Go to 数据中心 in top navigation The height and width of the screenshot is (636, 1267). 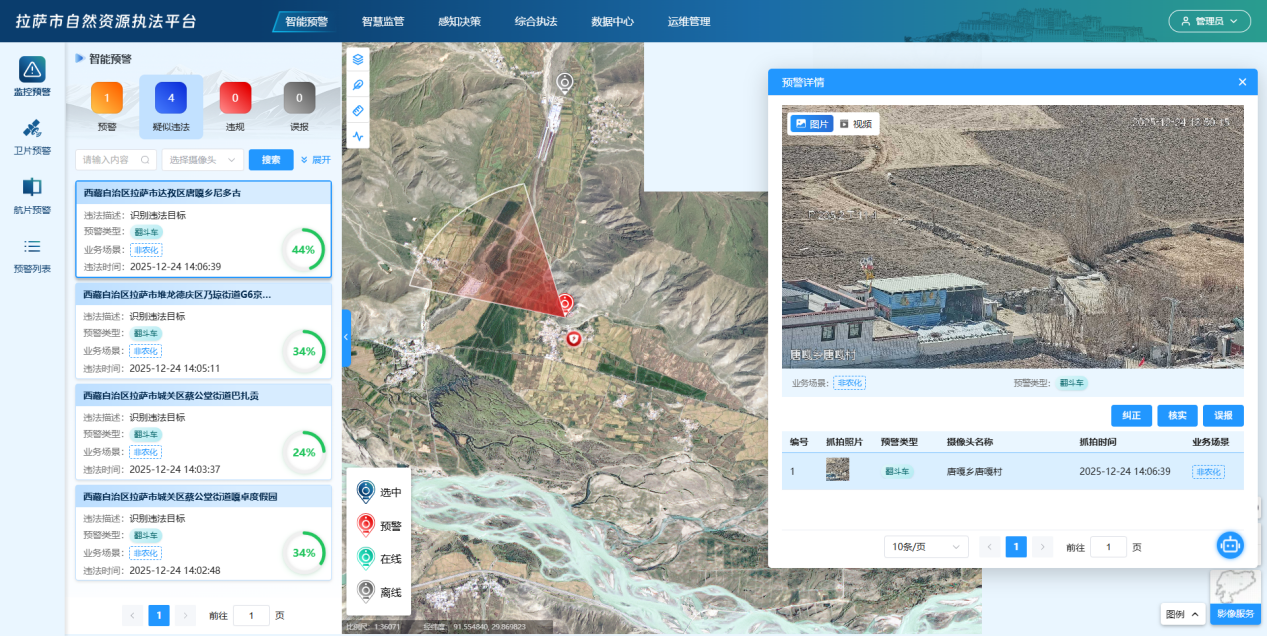pos(612,21)
